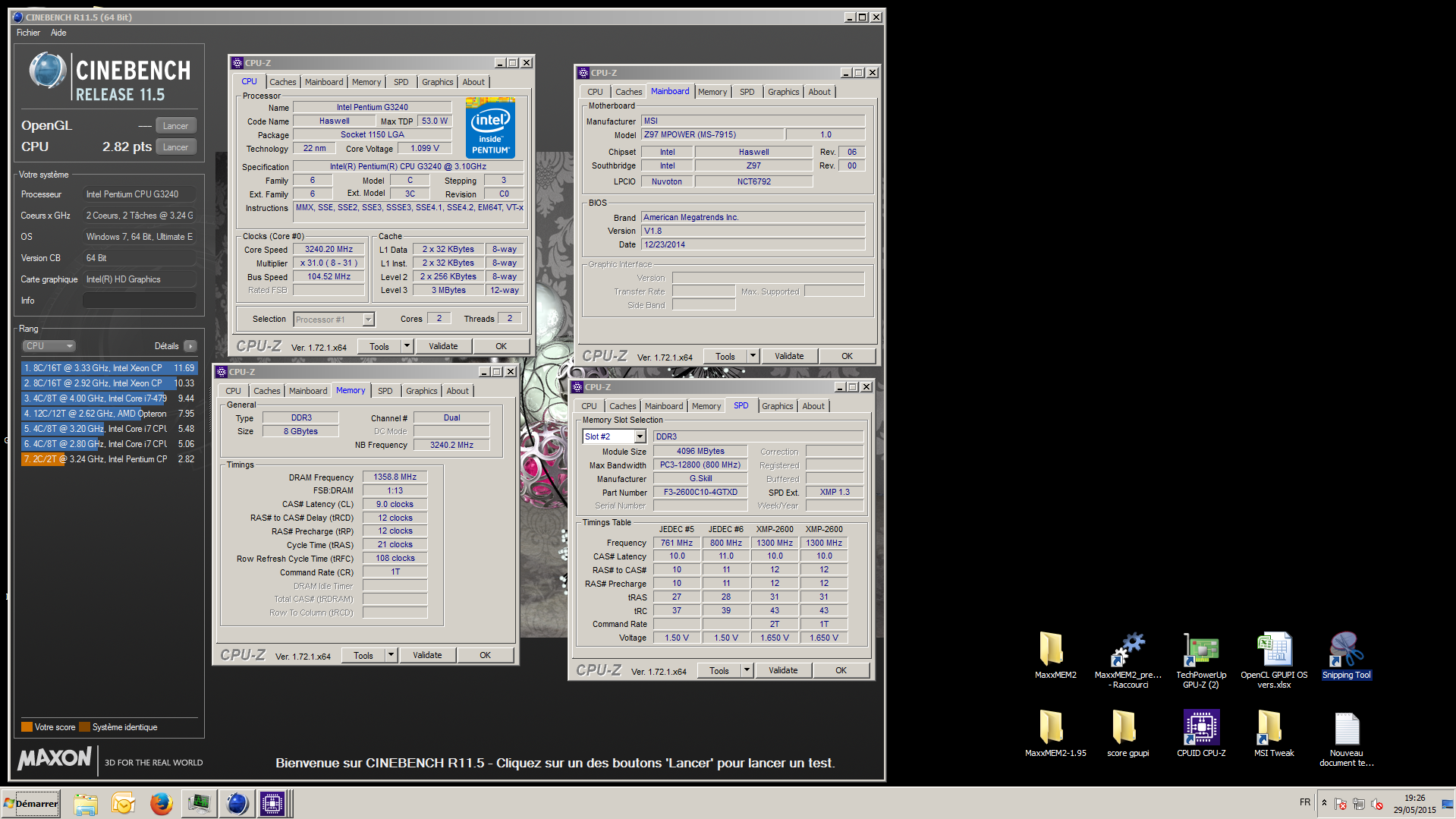Viewport: 1456px width, 819px height.
Task: Click Validate in Memory window
Action: click(427, 655)
